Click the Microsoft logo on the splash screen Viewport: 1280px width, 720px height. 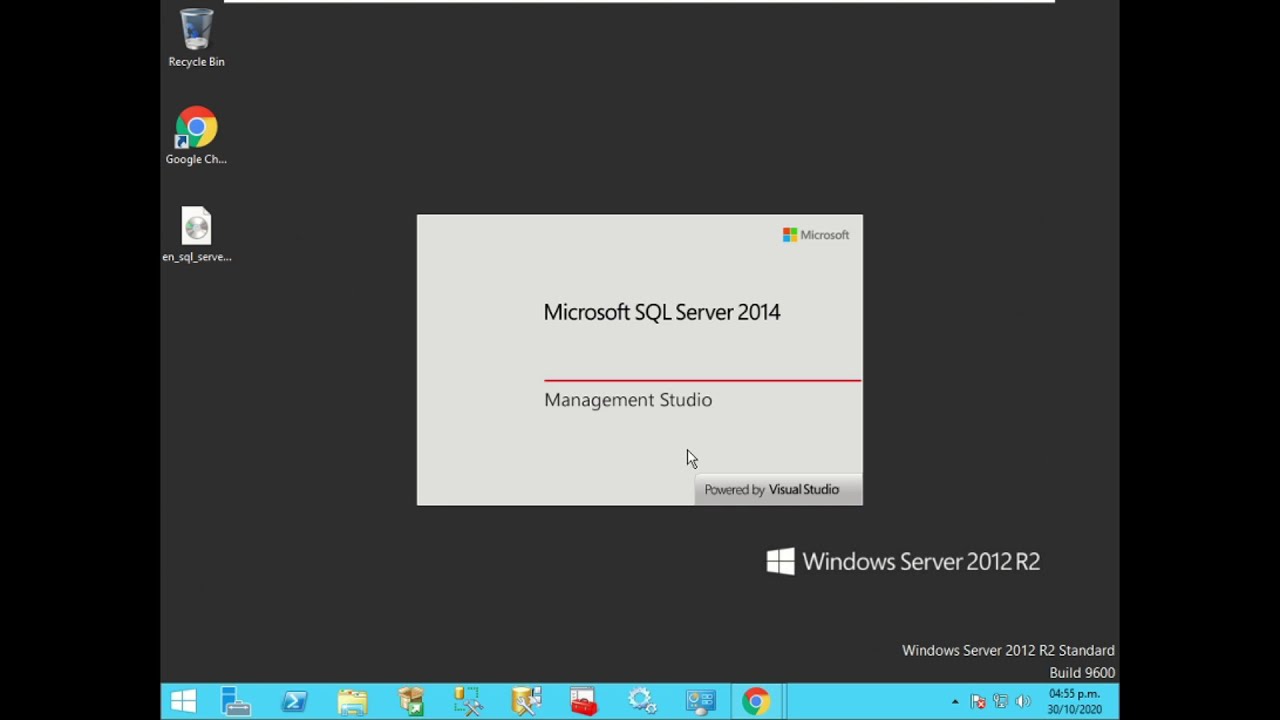click(x=816, y=235)
